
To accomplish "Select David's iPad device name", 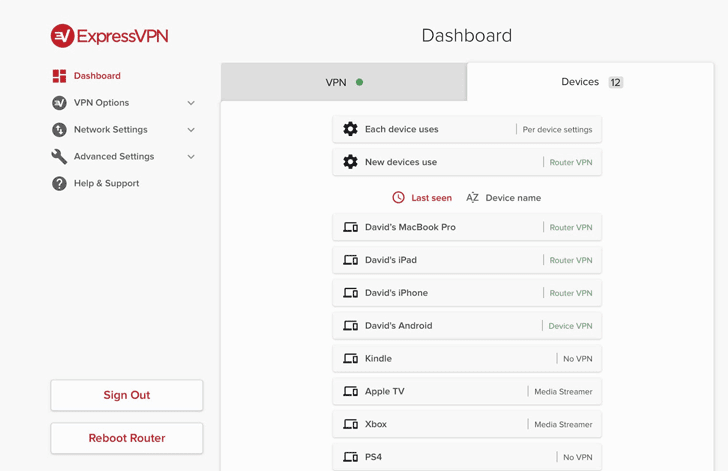I will click(390, 260).
